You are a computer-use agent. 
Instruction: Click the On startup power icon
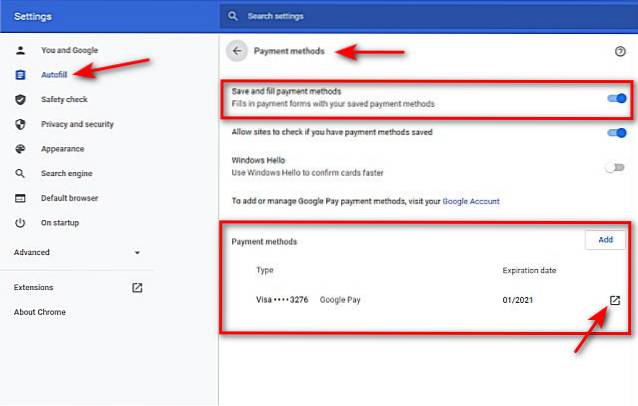point(20,222)
